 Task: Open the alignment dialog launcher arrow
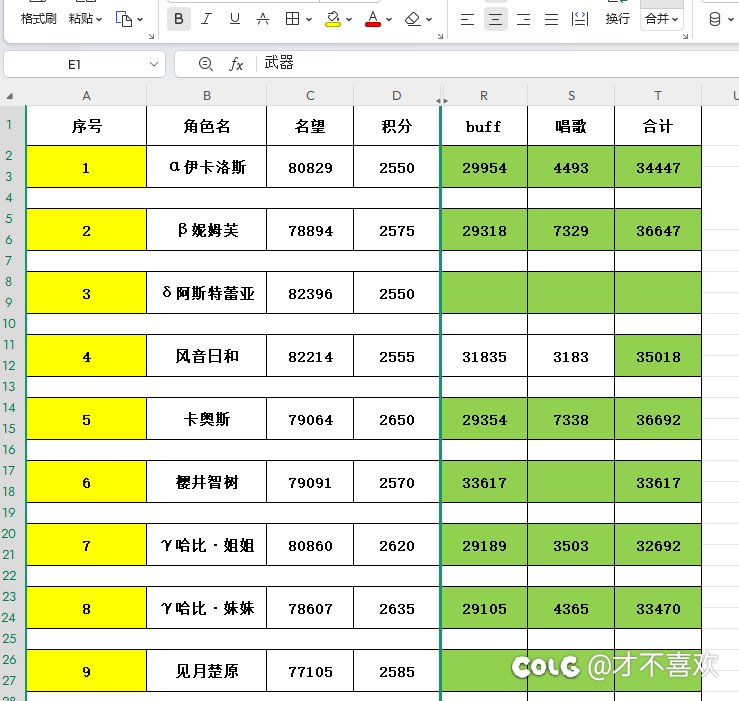tap(685, 36)
